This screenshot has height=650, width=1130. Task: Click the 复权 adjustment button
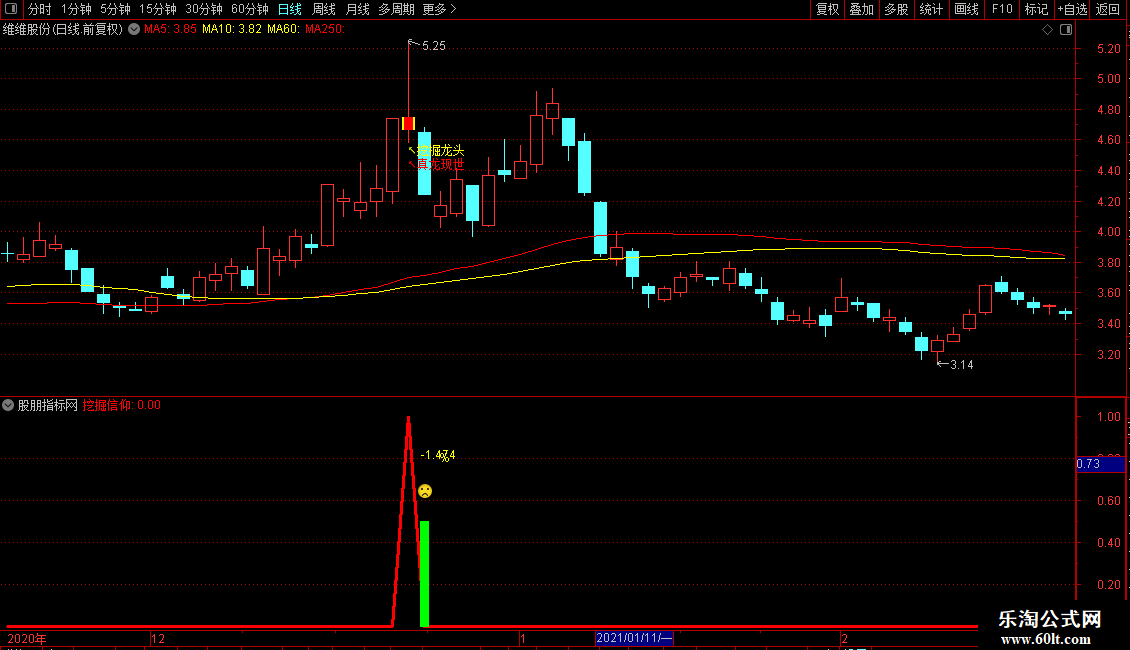point(827,9)
